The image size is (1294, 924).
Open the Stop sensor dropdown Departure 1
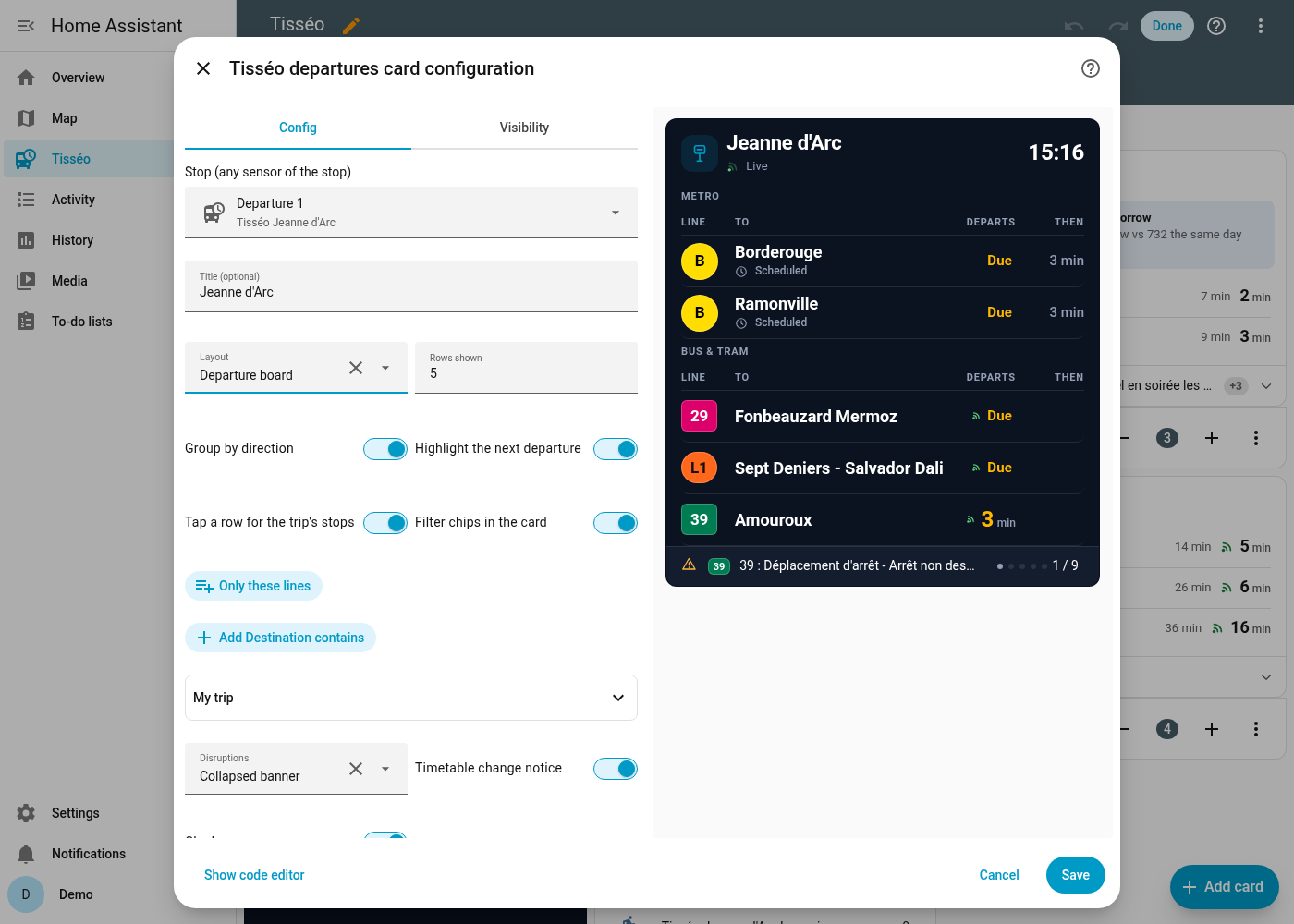click(x=411, y=213)
